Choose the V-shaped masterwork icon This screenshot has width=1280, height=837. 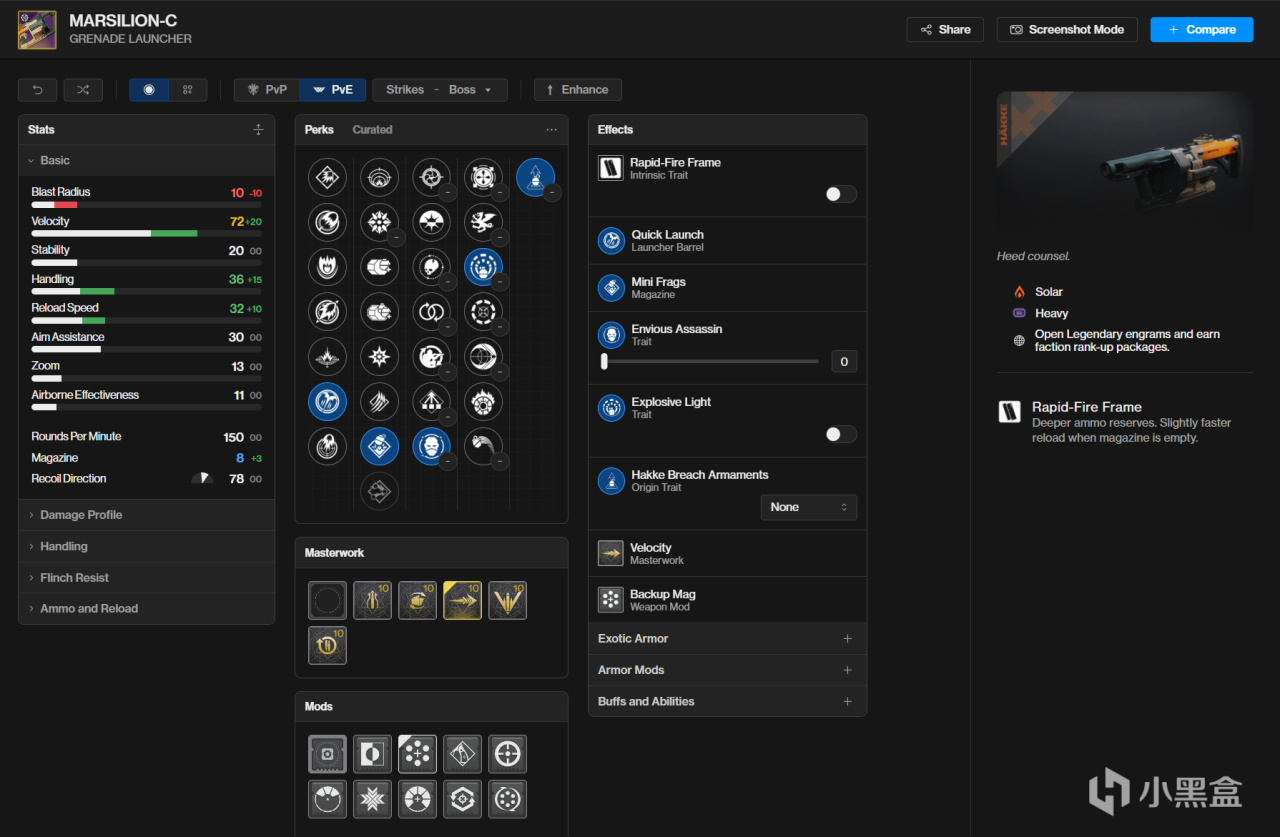[507, 600]
